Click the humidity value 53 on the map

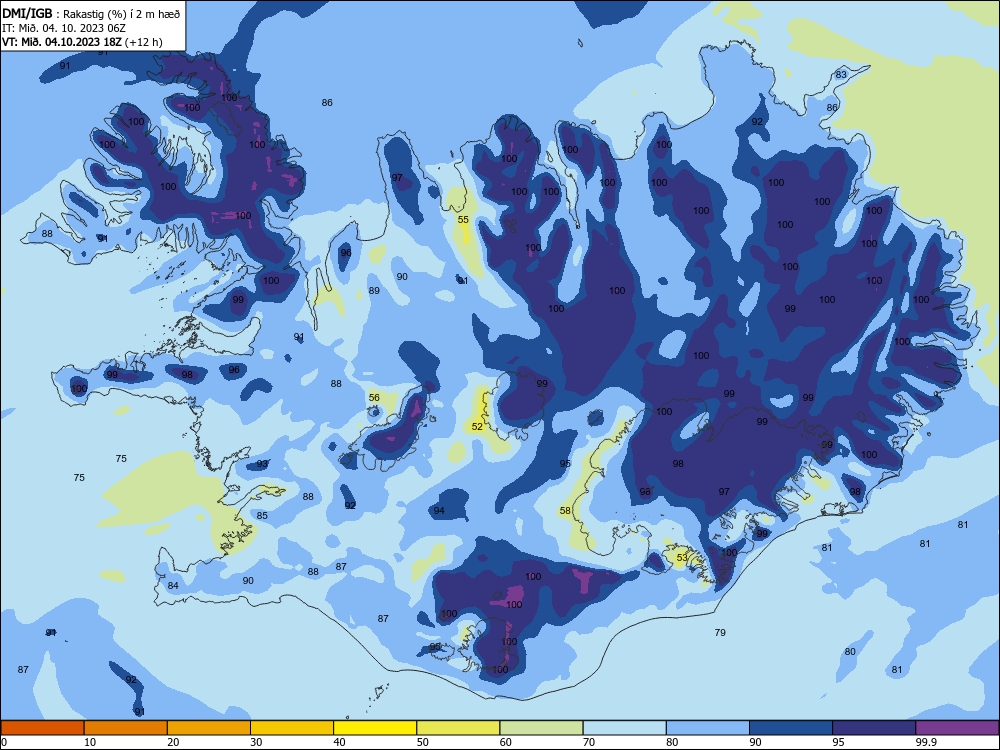682,557
